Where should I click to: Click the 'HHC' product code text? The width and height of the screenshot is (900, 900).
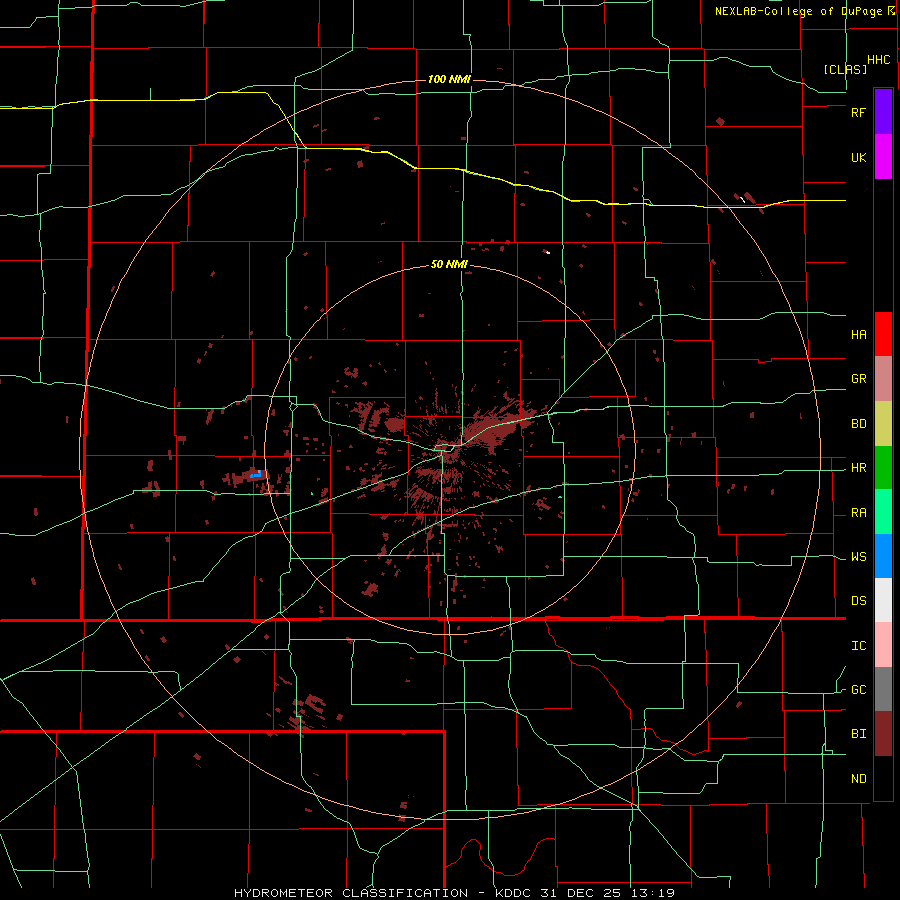878,59
